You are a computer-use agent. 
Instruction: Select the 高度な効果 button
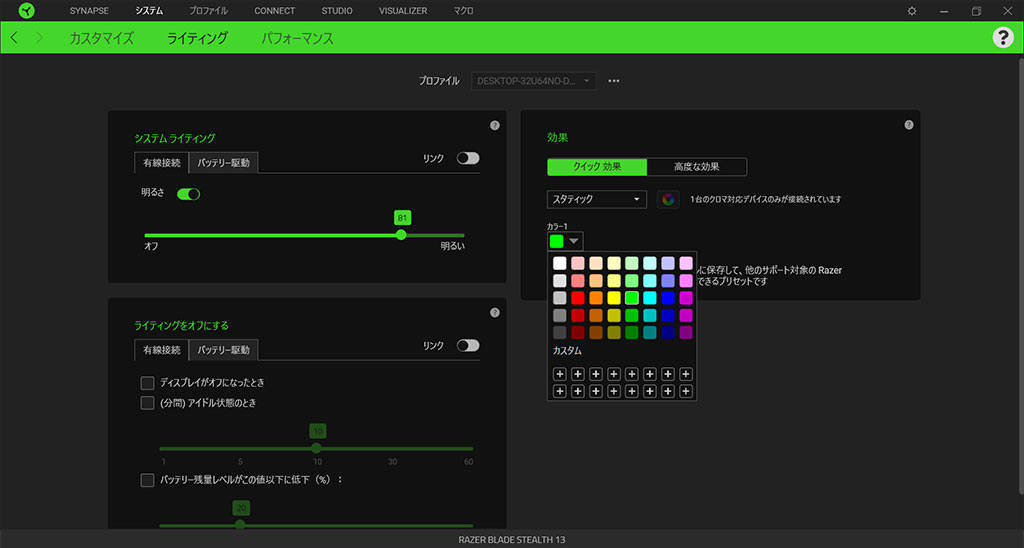click(696, 167)
